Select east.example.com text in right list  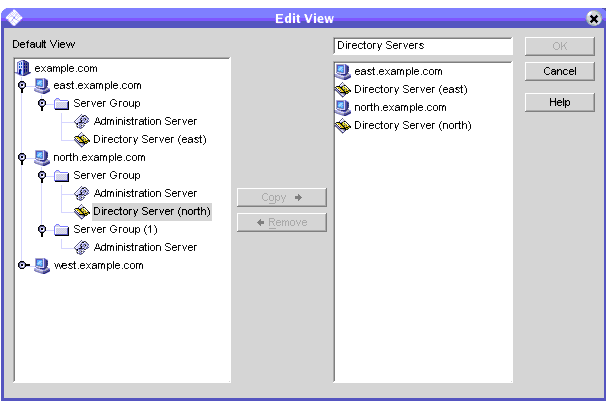[398, 72]
